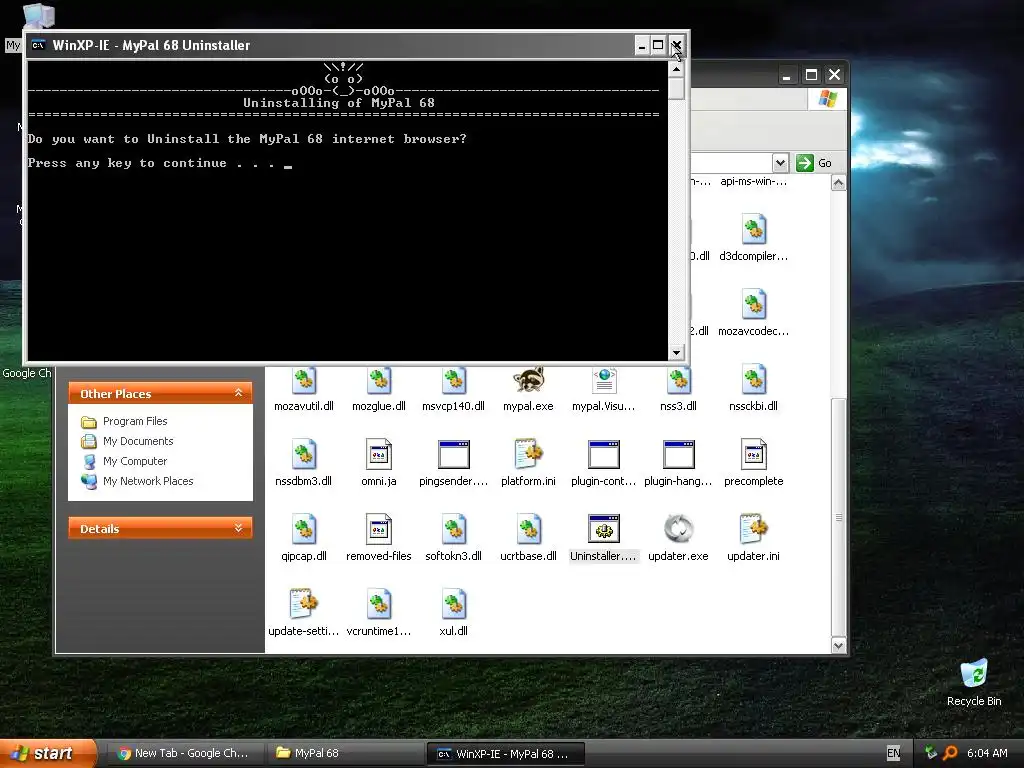The image size is (1024, 768).
Task: Select the pingsender executable icon
Action: [453, 455]
